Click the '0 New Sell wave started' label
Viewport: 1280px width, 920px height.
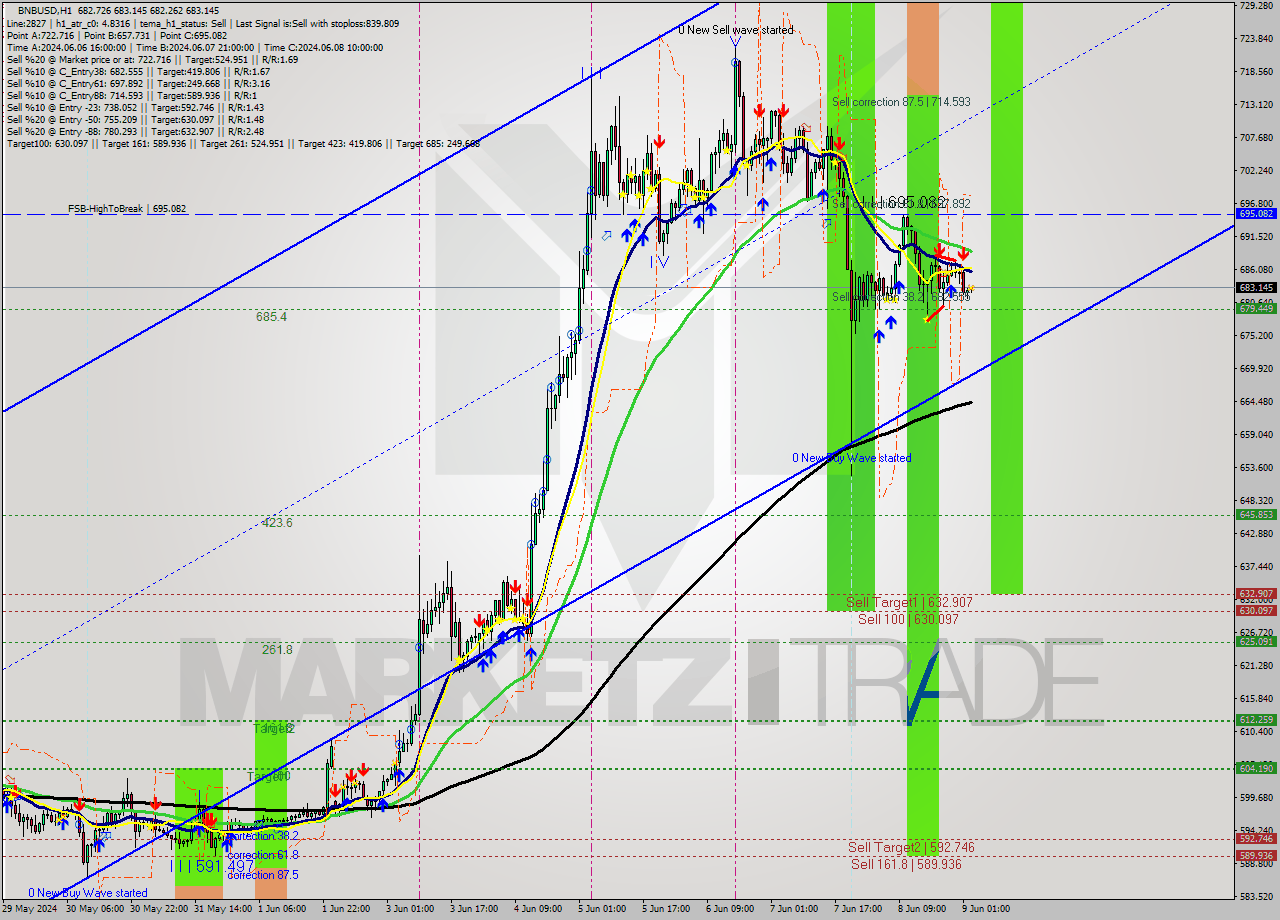click(735, 30)
